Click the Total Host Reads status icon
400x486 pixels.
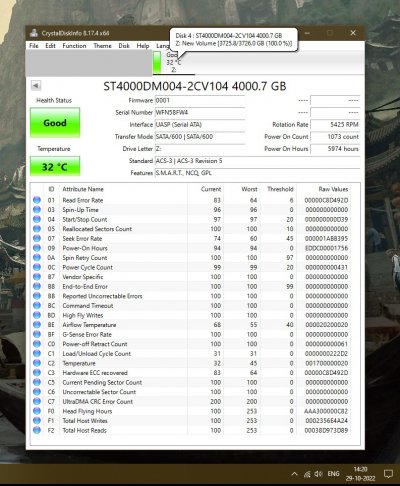[x=37, y=430]
